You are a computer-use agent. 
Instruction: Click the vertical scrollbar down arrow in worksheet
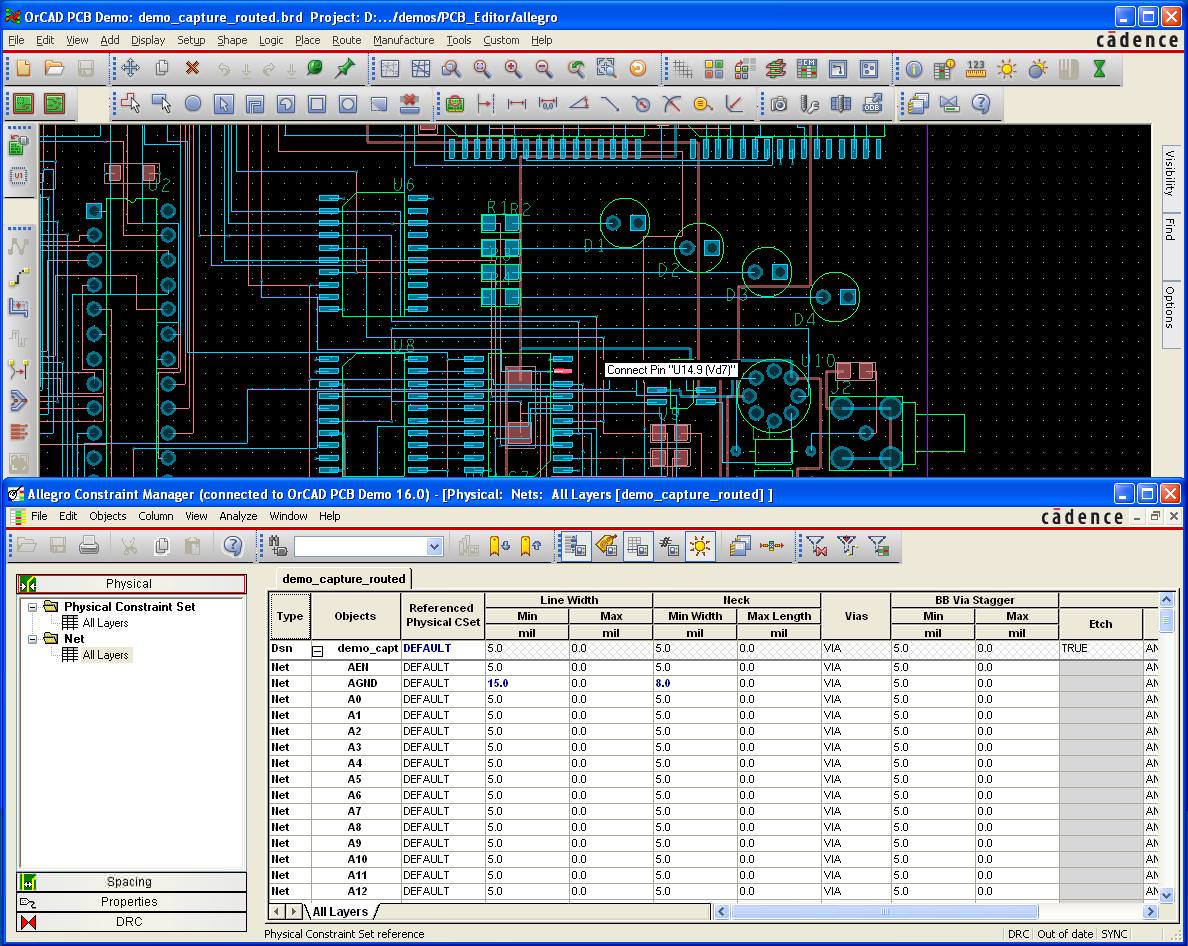pos(1166,894)
